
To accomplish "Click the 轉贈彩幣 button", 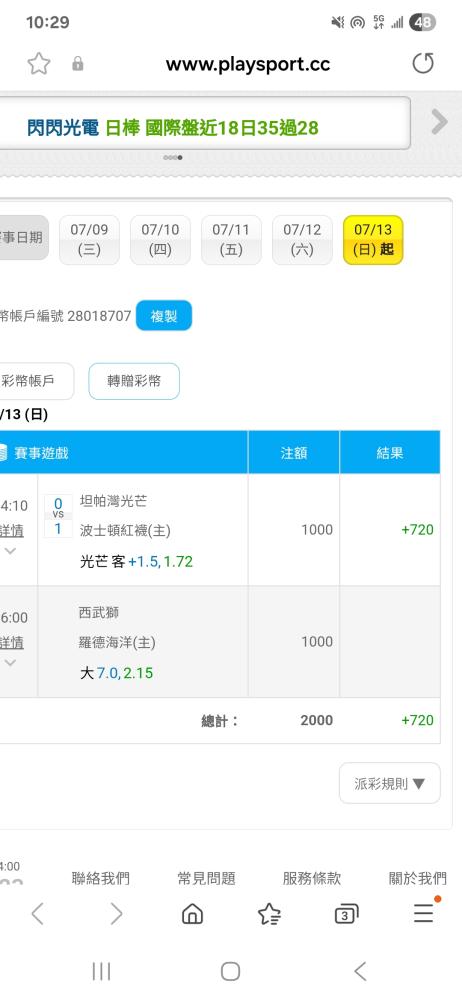I will click(134, 381).
